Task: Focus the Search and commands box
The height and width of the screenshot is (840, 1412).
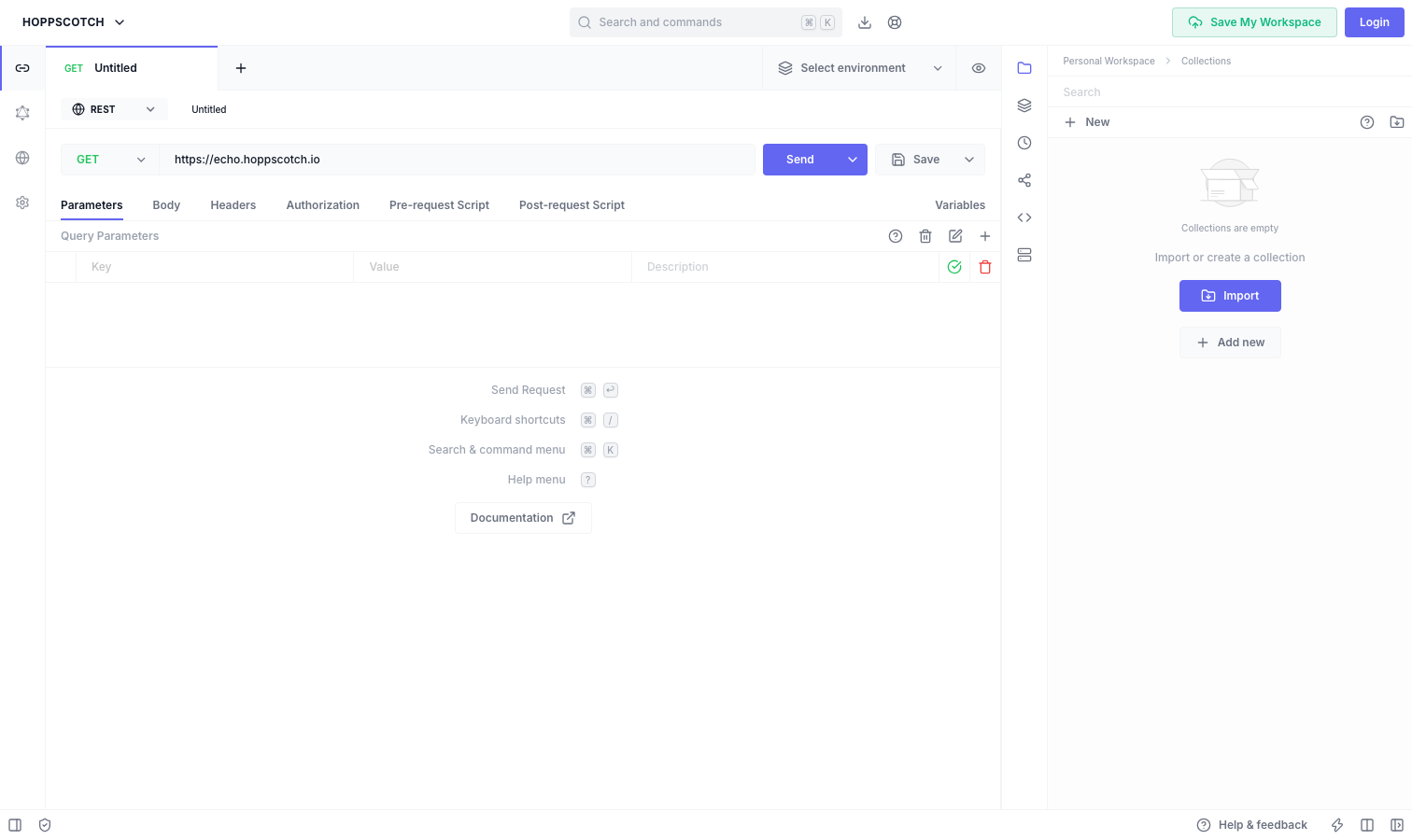Action: [x=706, y=22]
